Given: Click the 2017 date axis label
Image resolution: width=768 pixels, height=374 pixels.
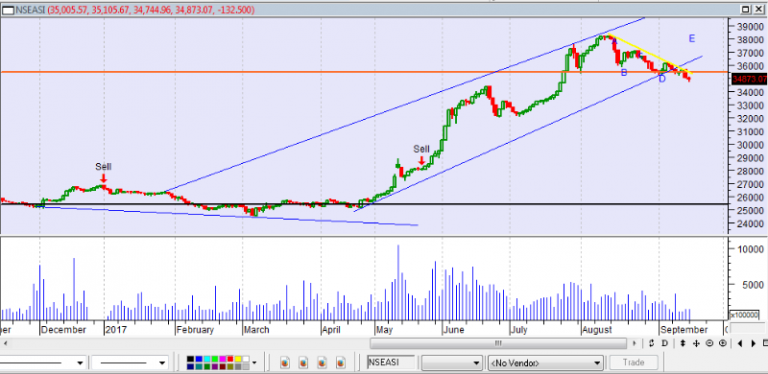Looking at the screenshot, I should (x=116, y=330).
